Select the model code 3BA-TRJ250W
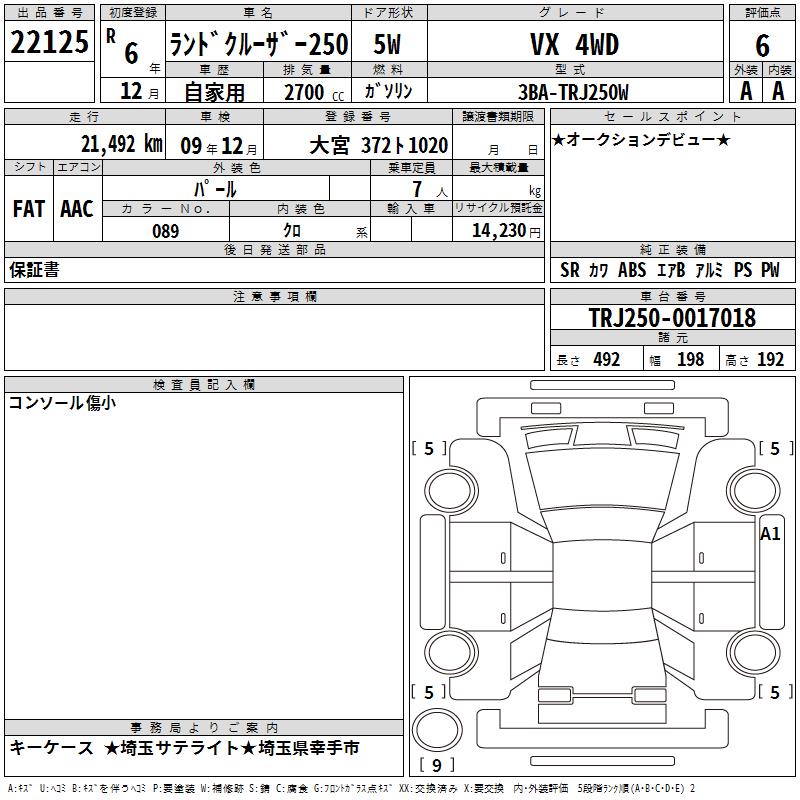The width and height of the screenshot is (800, 800). tap(573, 92)
